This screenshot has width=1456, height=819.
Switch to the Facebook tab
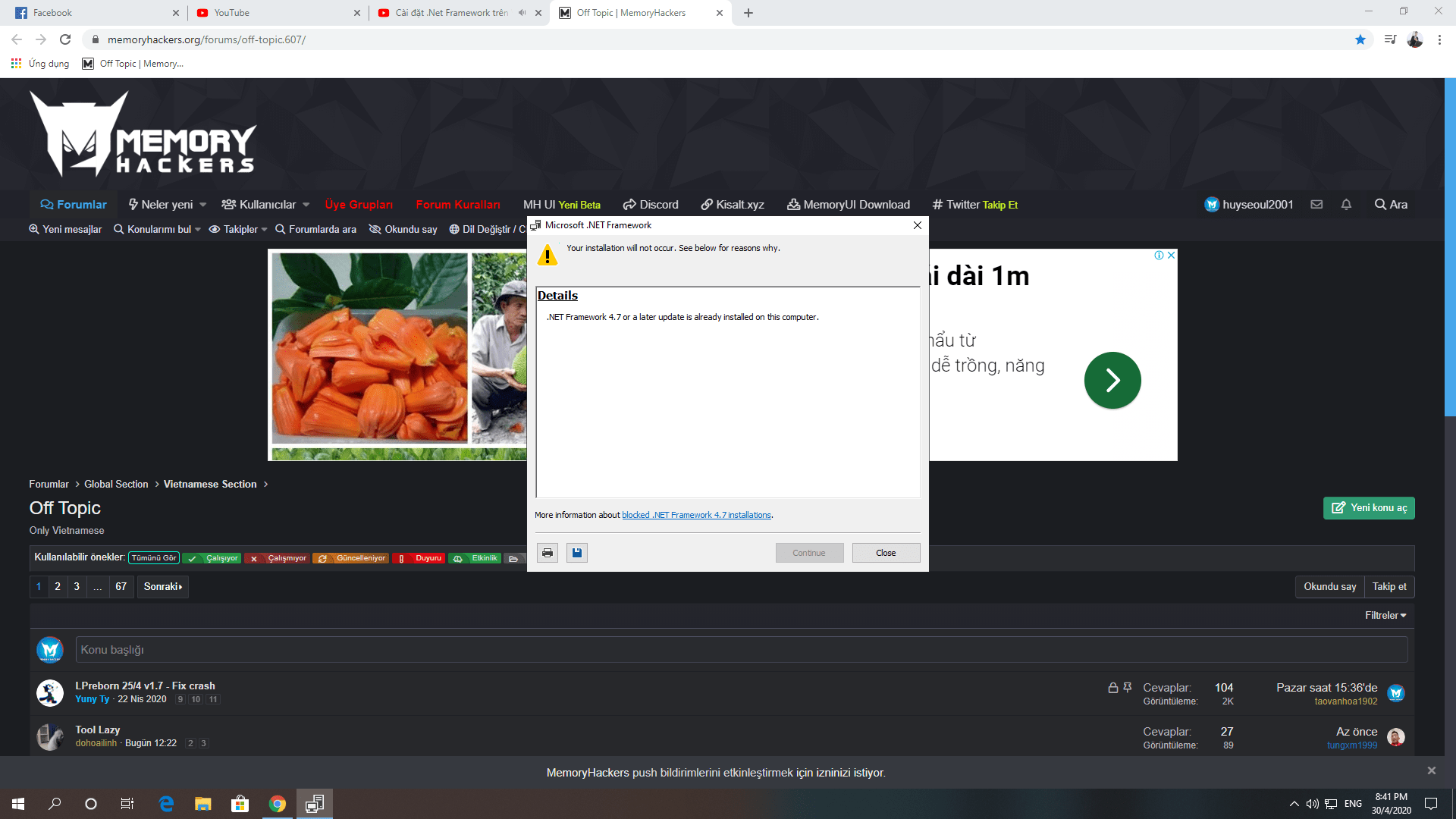click(x=95, y=13)
